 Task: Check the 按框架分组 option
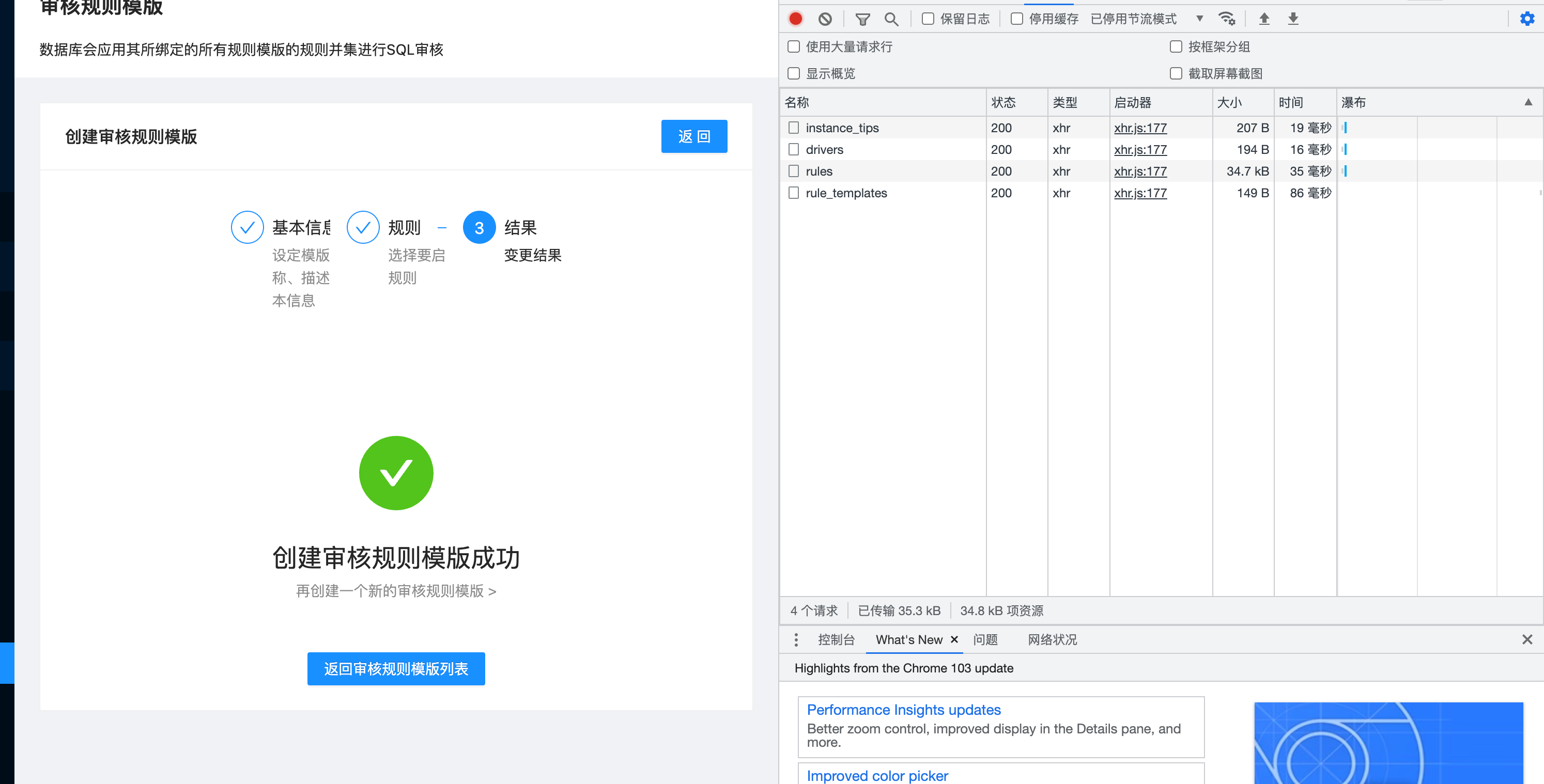(x=1176, y=46)
